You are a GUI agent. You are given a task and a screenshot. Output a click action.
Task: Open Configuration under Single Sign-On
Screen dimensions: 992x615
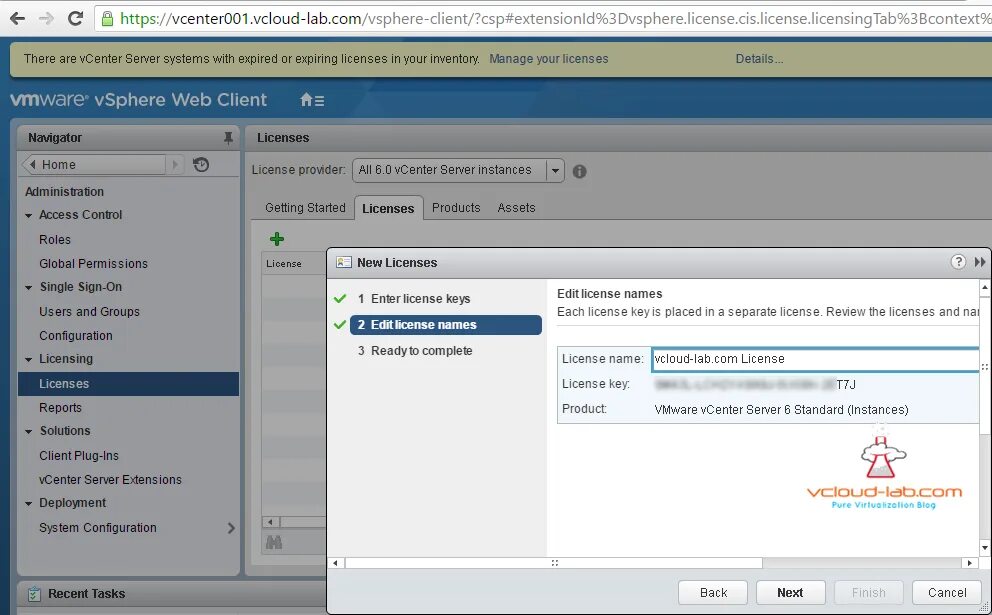pyautogui.click(x=76, y=336)
